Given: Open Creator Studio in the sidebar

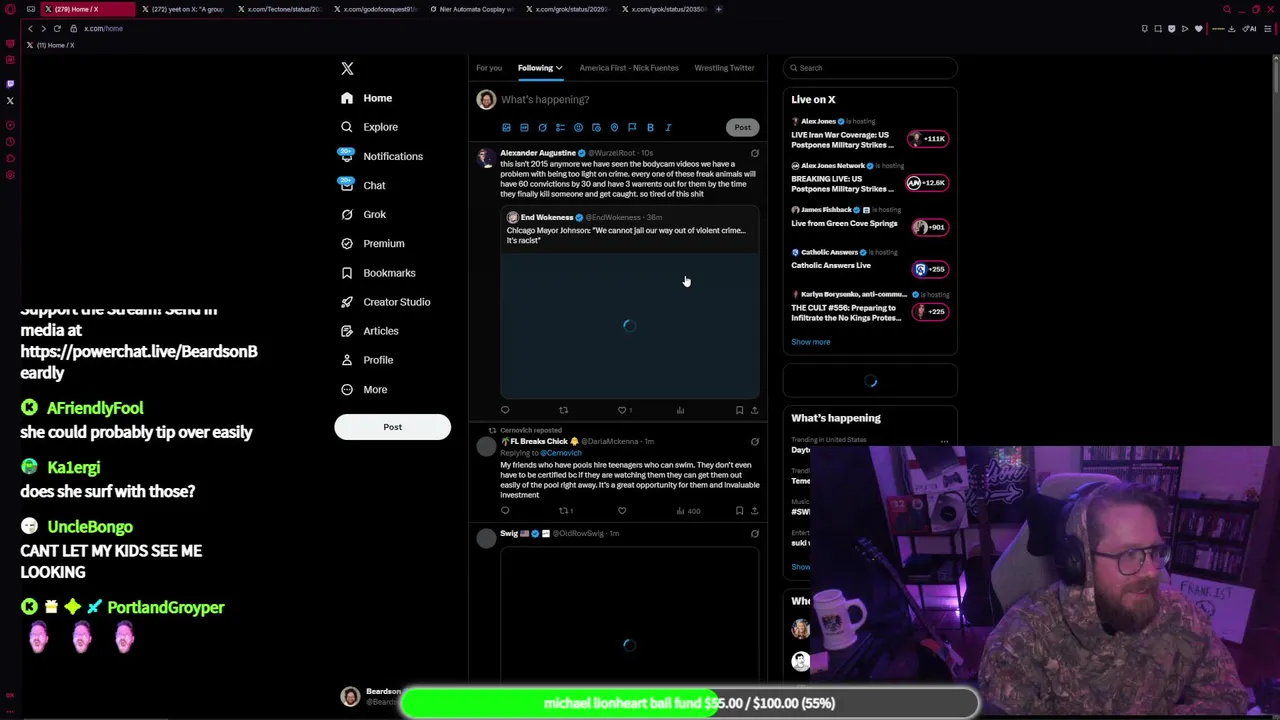Looking at the screenshot, I should click(385, 302).
